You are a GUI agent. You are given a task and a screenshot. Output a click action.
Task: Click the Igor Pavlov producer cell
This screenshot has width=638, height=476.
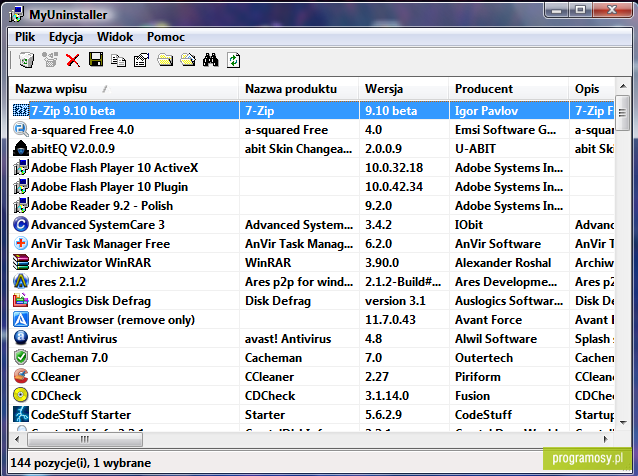pos(509,111)
